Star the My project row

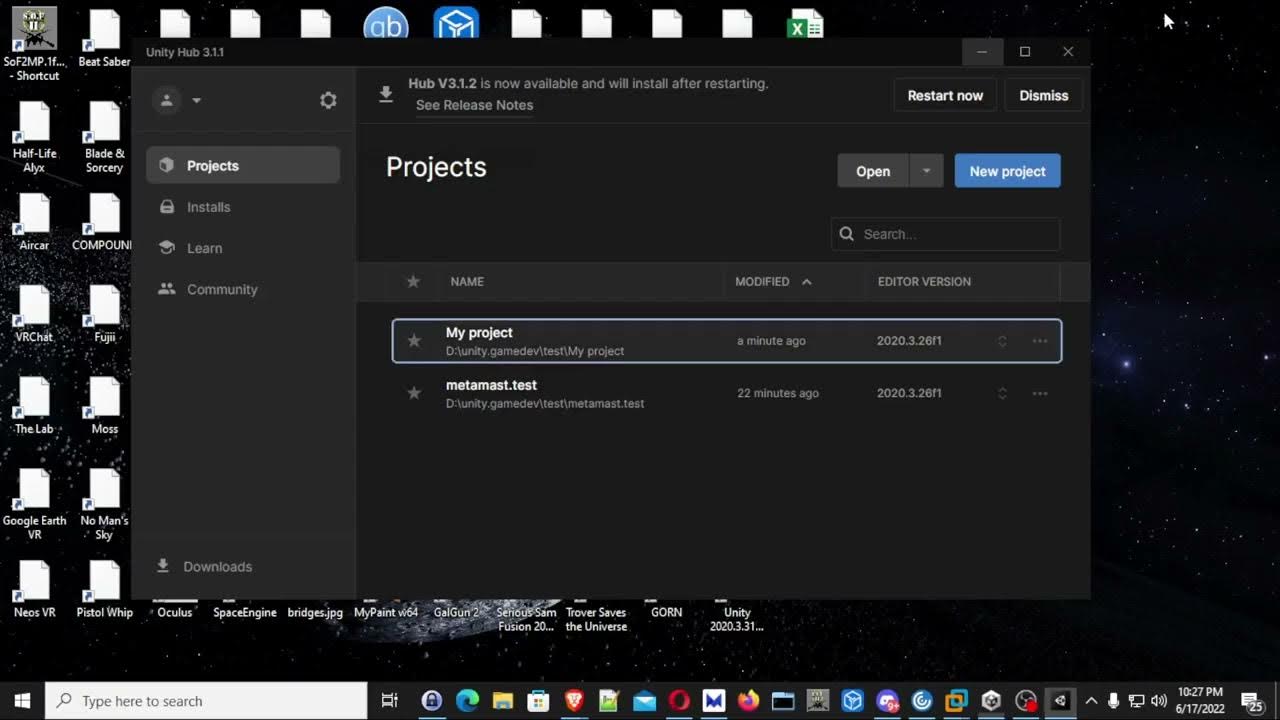point(414,341)
